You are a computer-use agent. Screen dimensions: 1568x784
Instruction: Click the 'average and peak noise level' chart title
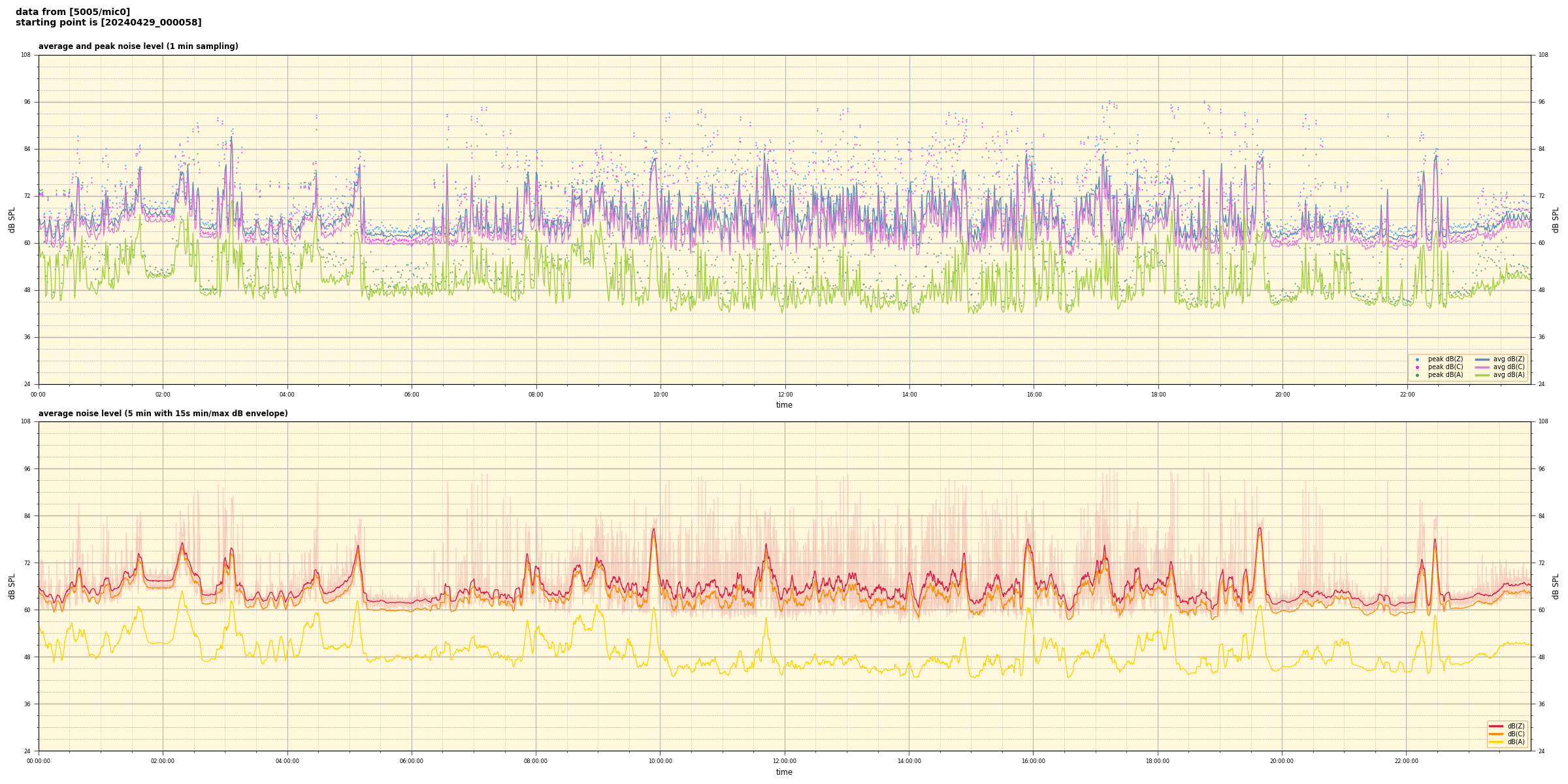click(138, 46)
